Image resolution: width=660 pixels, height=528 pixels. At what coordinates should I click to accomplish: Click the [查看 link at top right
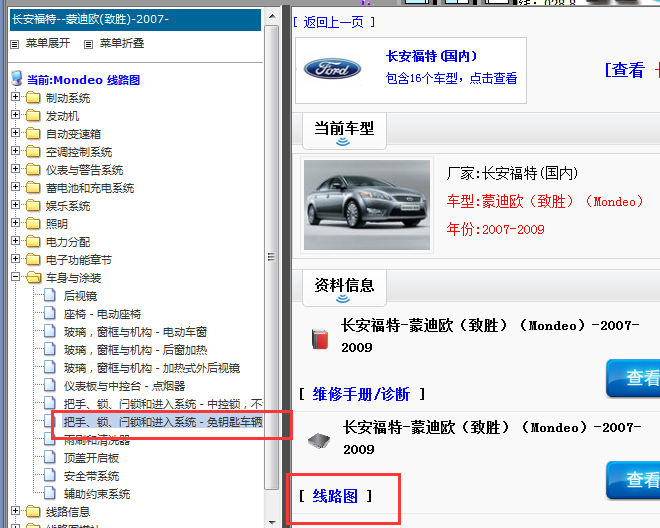(x=625, y=70)
